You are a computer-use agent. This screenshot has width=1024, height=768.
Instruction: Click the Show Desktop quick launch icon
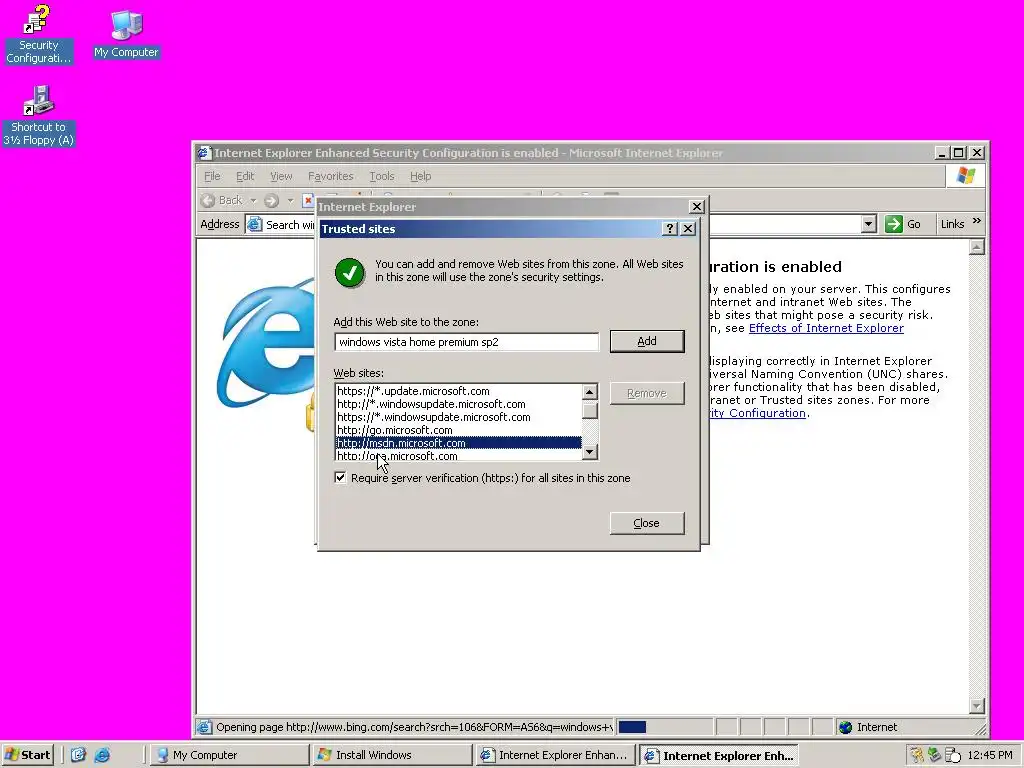coord(78,755)
